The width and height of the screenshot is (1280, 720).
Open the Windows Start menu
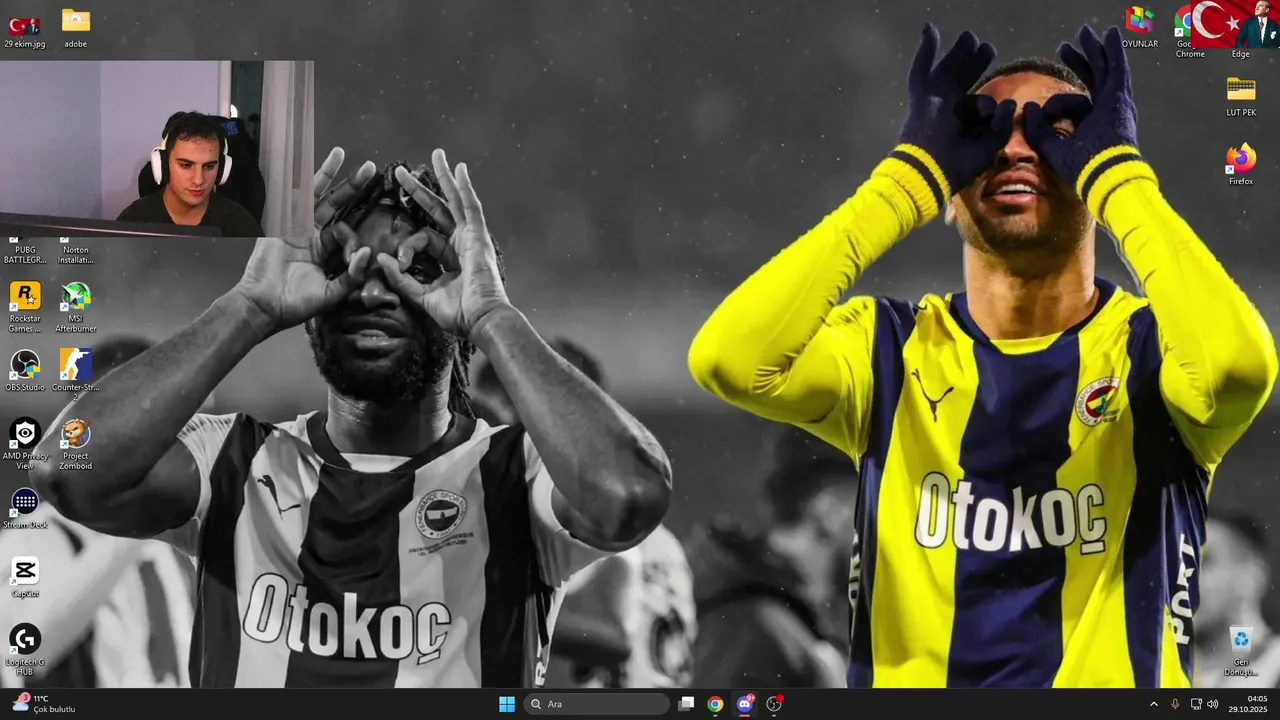tap(507, 704)
